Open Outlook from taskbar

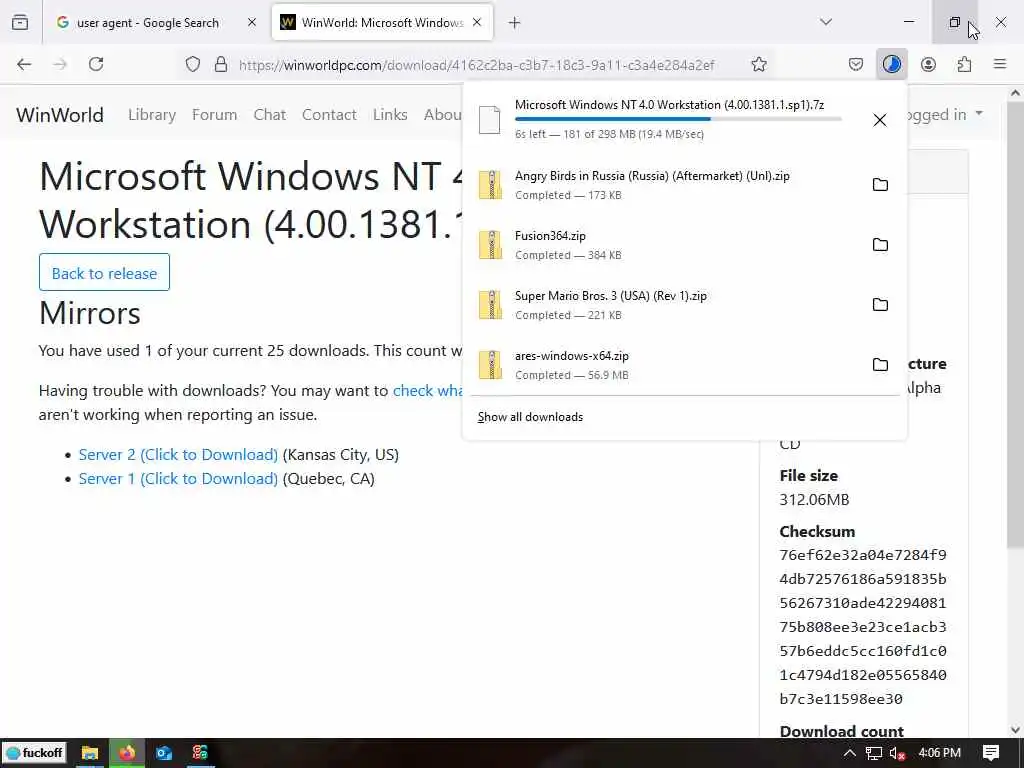click(163, 753)
